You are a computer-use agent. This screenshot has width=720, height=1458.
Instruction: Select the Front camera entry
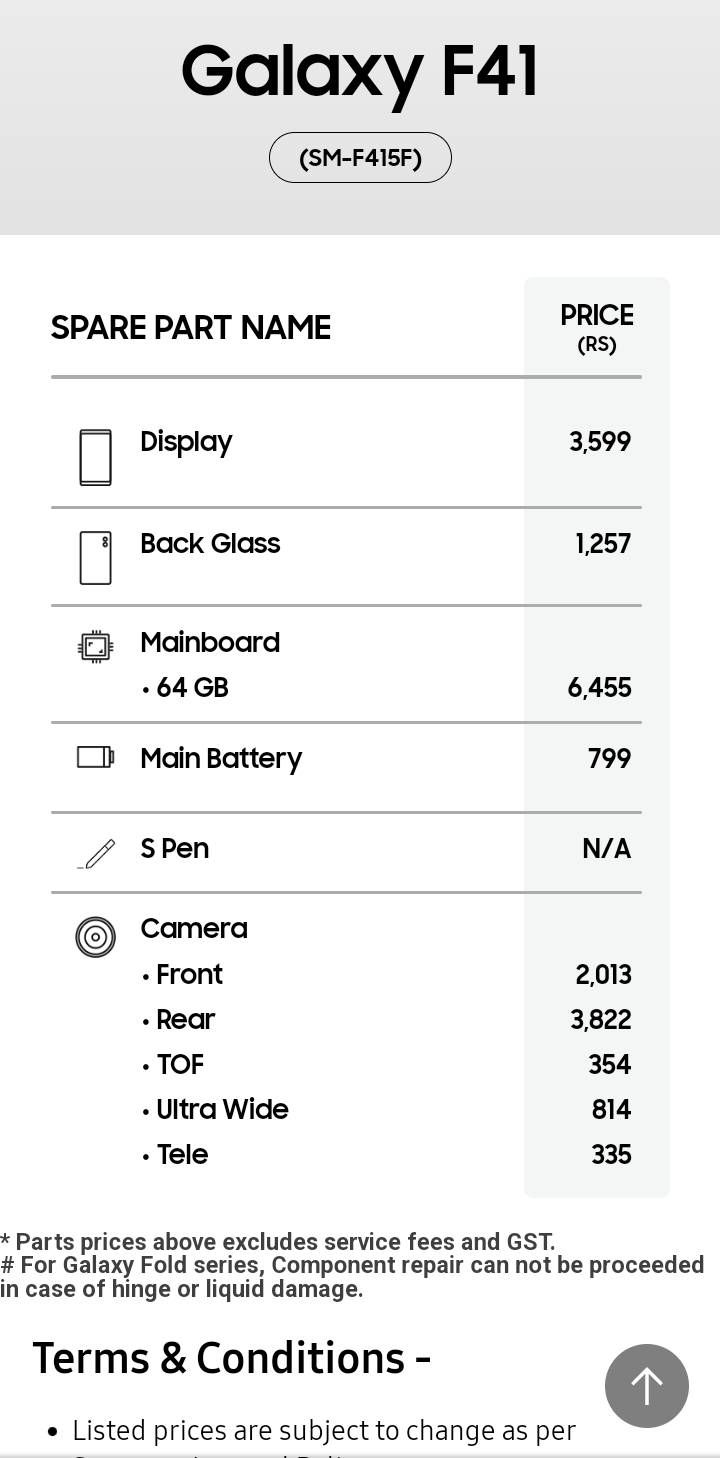click(x=182, y=974)
